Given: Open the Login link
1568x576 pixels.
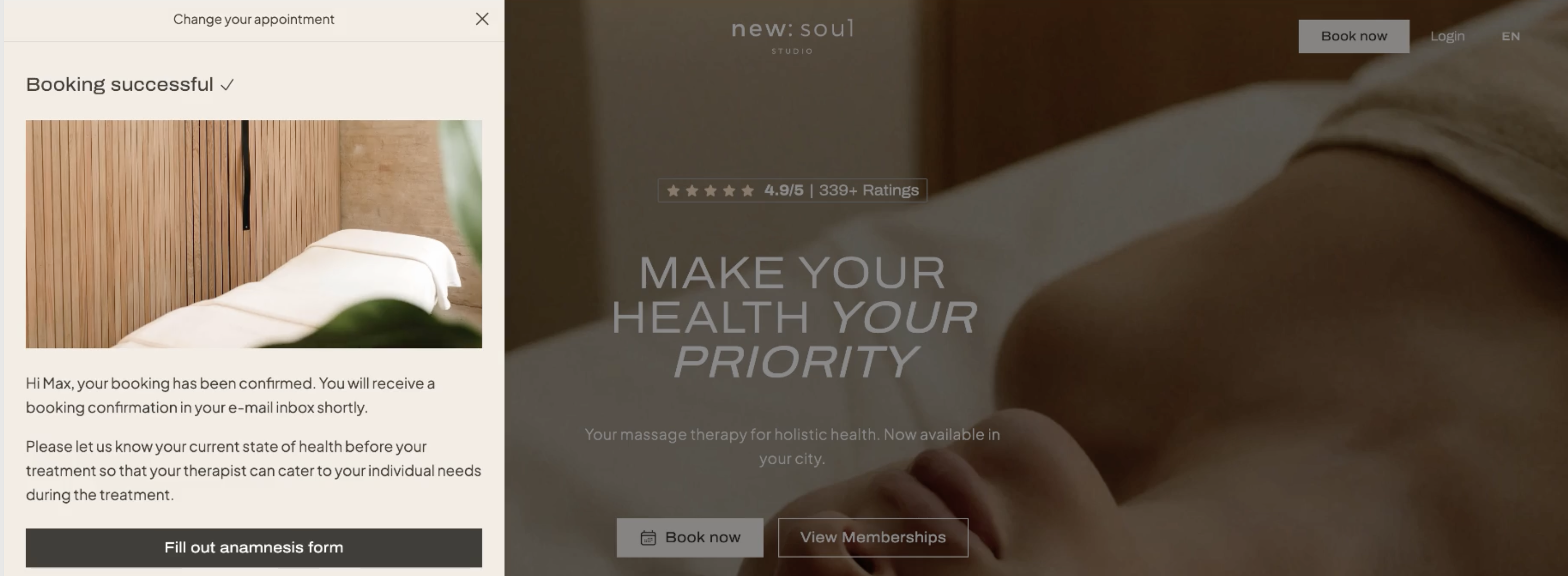Looking at the screenshot, I should coord(1448,36).
